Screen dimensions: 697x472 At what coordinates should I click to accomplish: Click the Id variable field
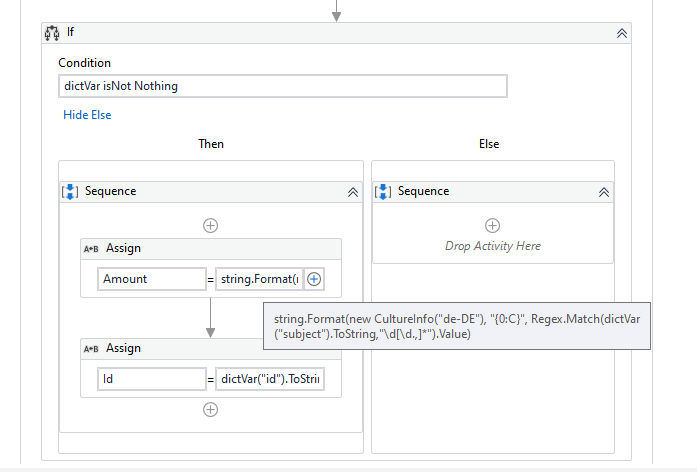(151, 379)
